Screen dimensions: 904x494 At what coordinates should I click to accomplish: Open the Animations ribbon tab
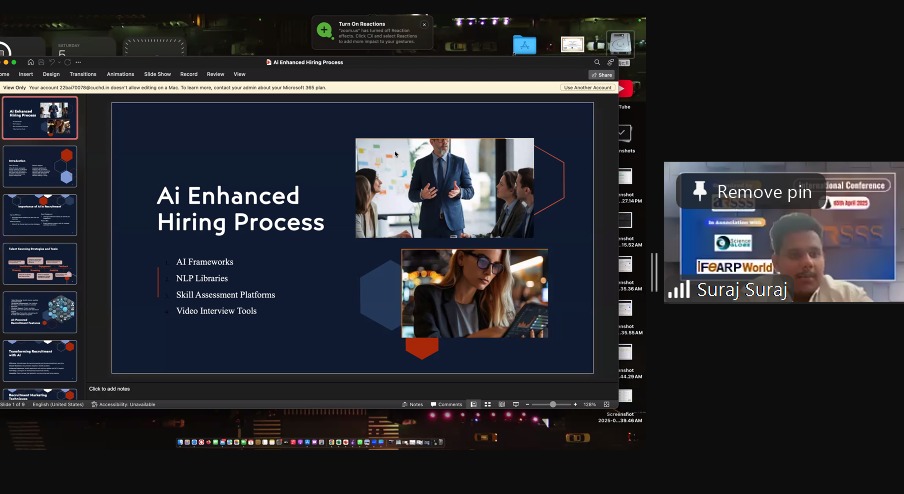(x=120, y=74)
